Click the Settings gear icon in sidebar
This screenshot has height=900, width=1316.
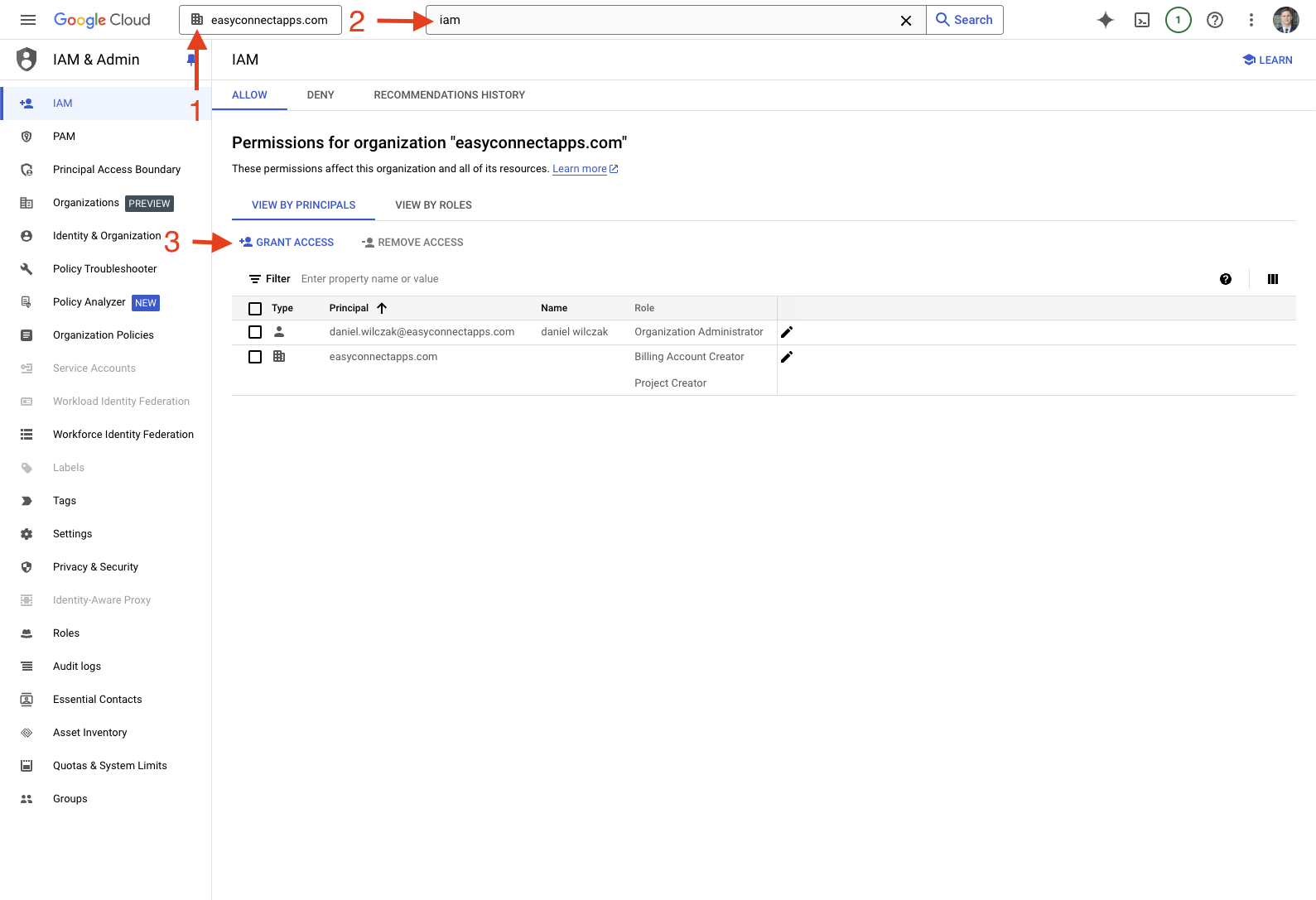coord(27,534)
